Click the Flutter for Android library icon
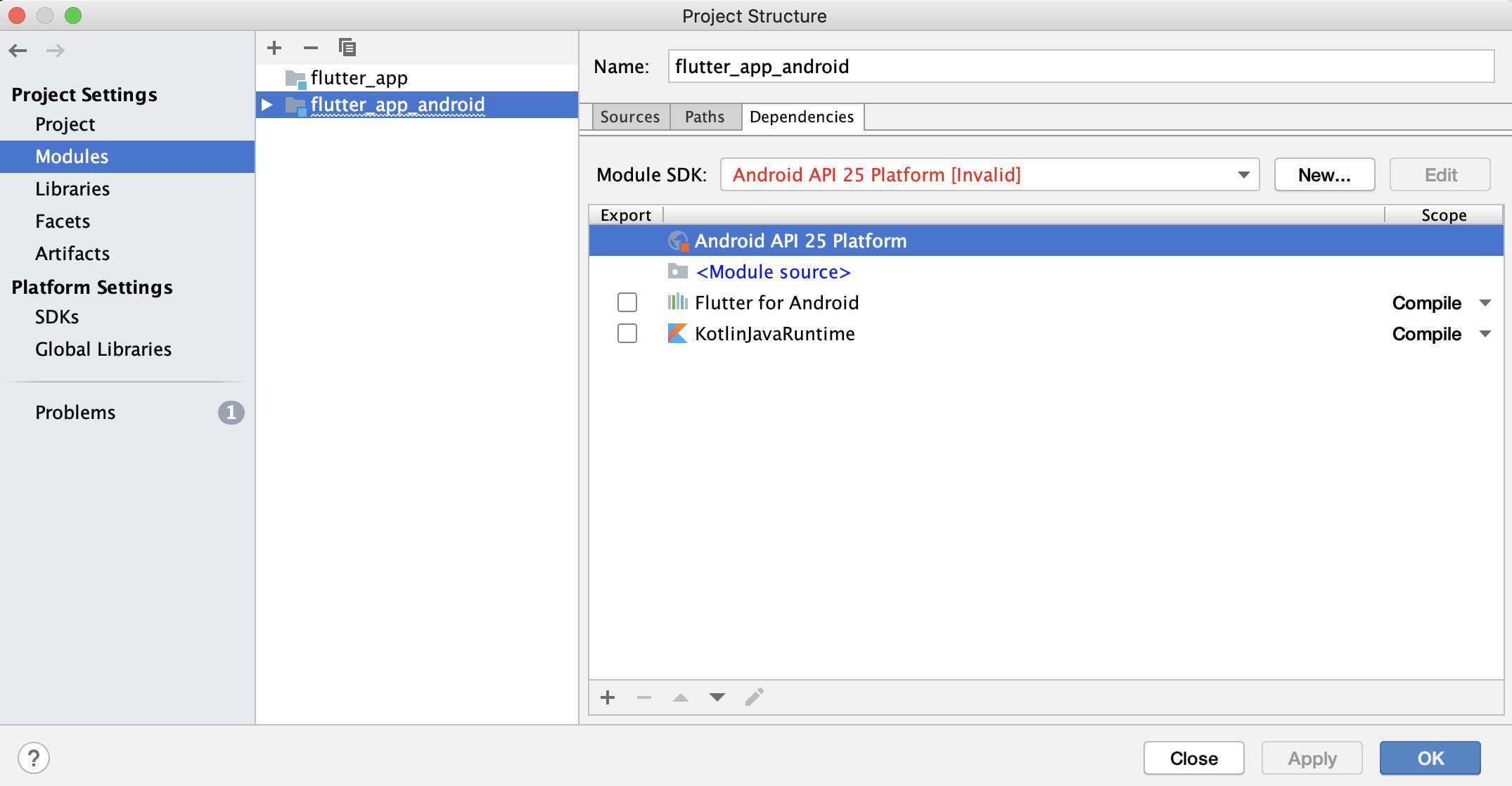The width and height of the screenshot is (1512, 786). (x=678, y=302)
